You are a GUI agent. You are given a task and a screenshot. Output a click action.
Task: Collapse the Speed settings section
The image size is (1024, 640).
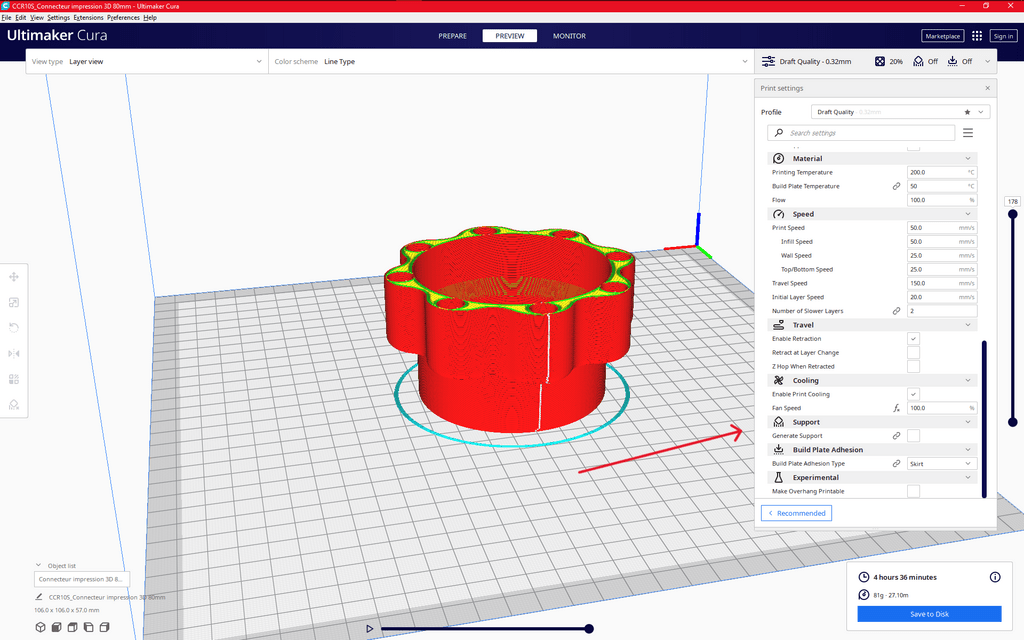coord(872,214)
